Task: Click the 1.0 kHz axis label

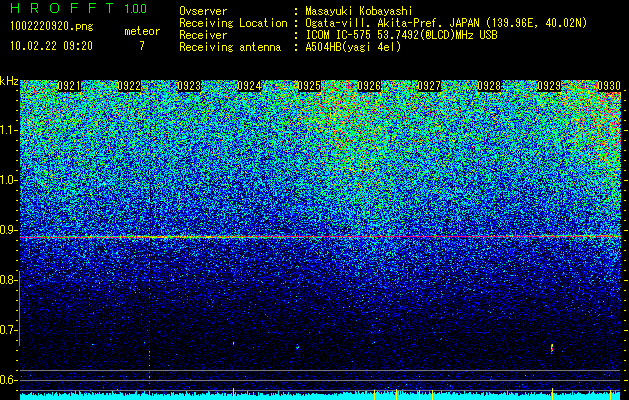Action: (x=9, y=180)
